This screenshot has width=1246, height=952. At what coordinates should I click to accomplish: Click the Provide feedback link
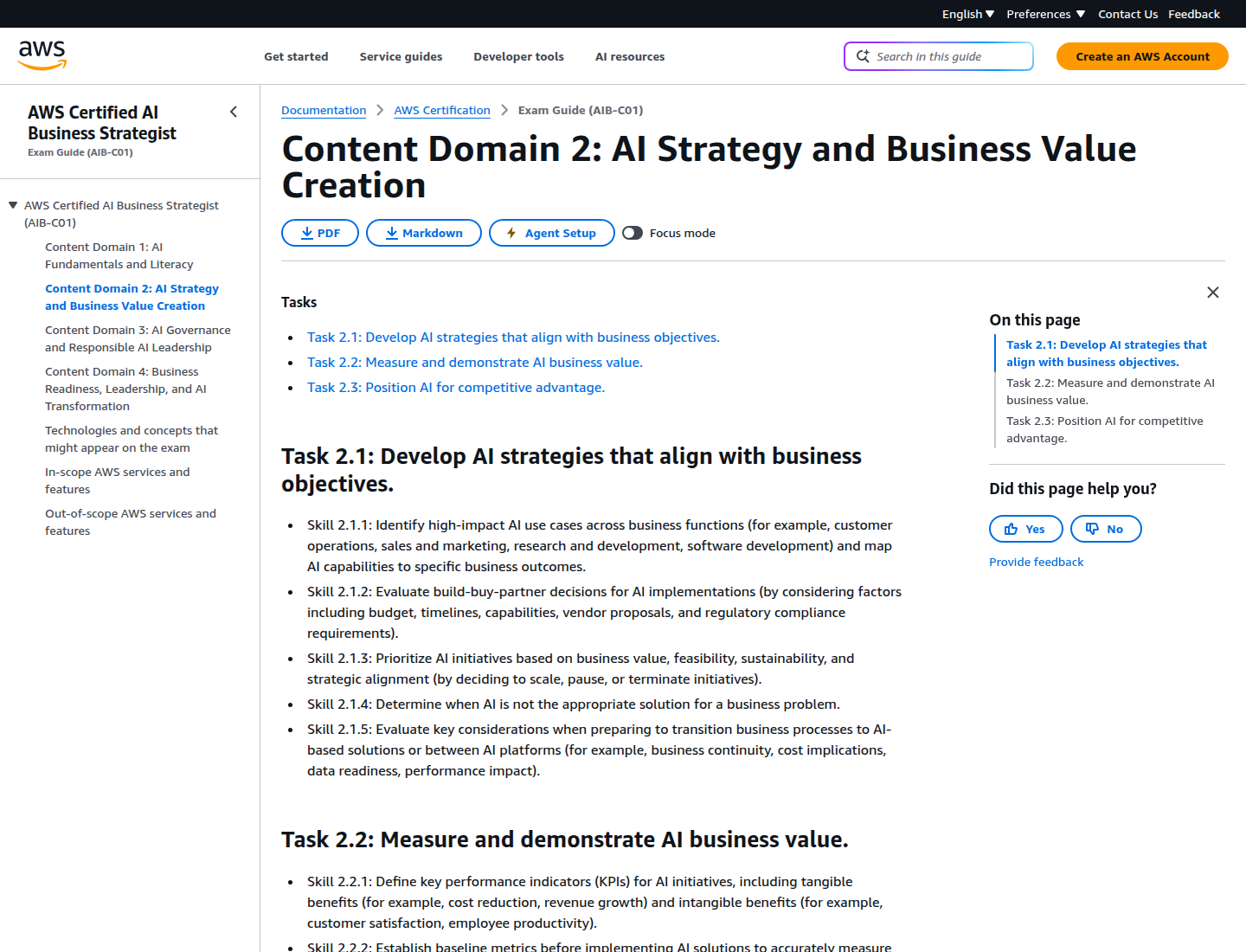(x=1036, y=562)
